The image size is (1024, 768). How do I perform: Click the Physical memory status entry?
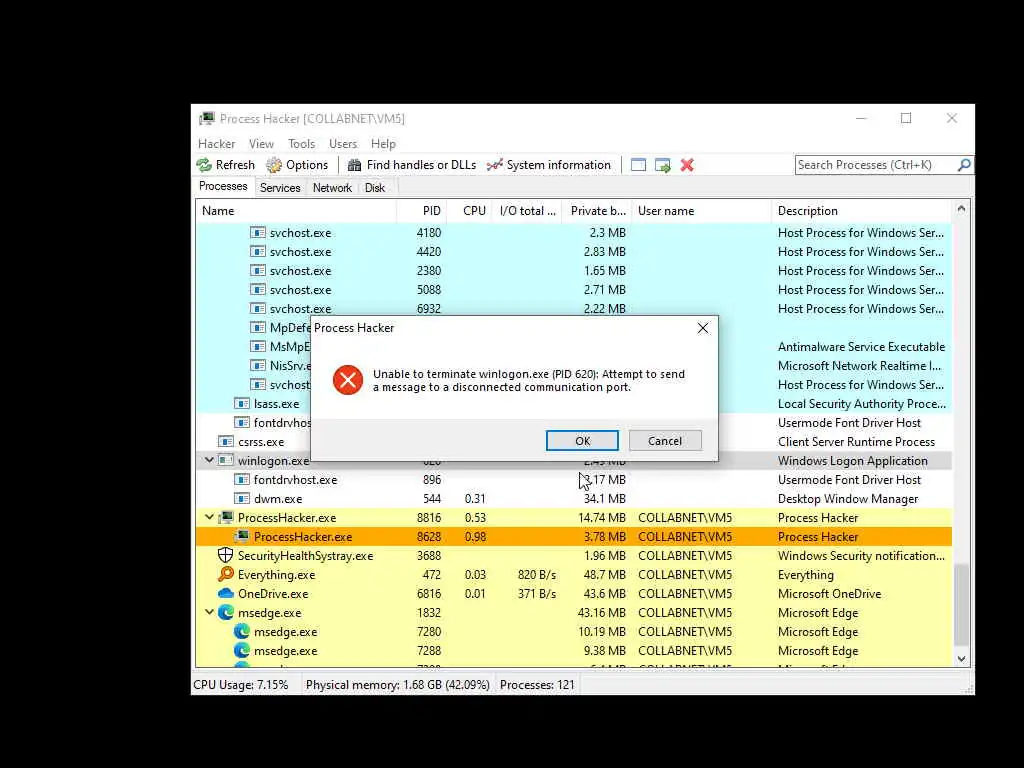(x=398, y=684)
